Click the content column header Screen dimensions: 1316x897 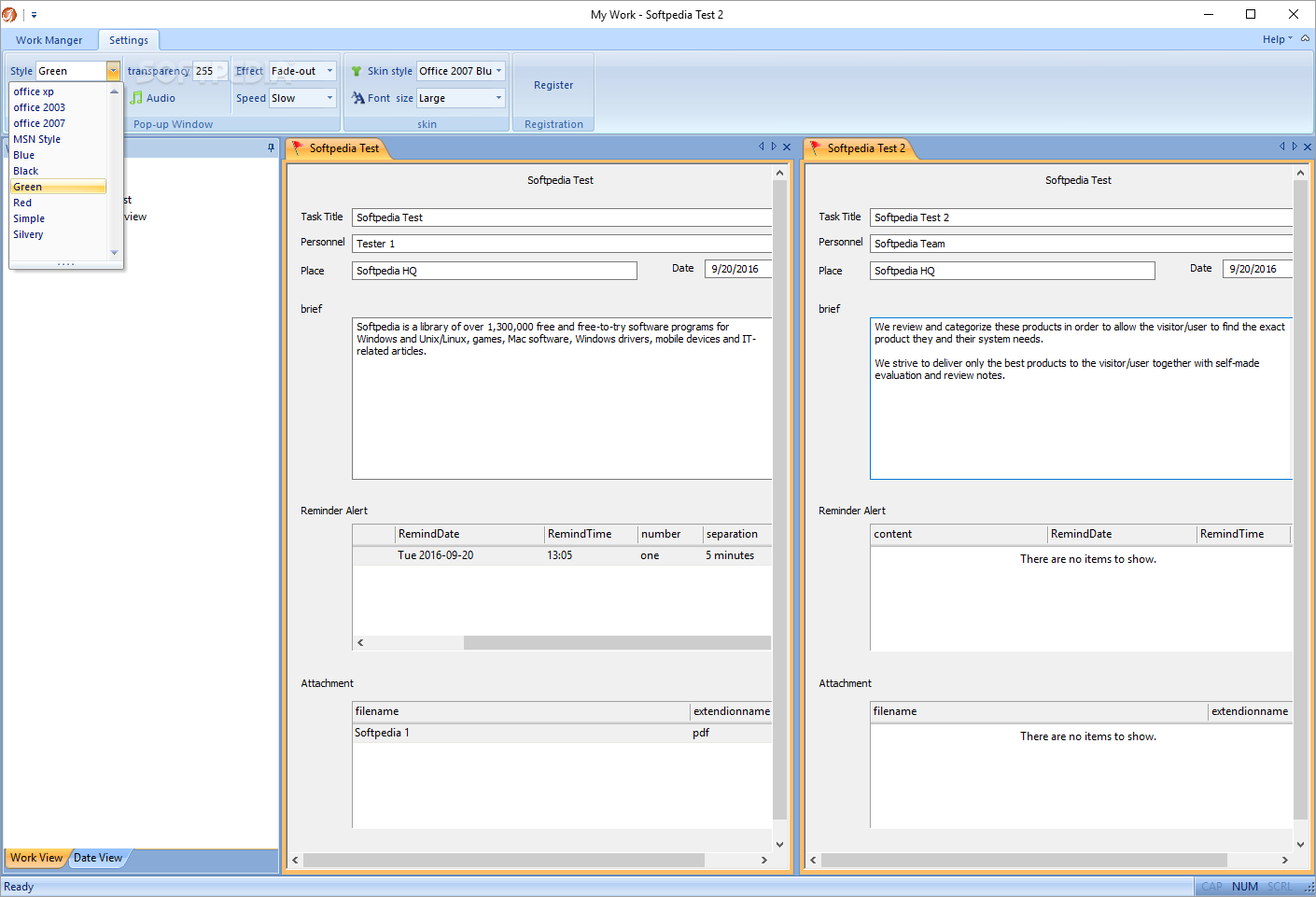[959, 534]
